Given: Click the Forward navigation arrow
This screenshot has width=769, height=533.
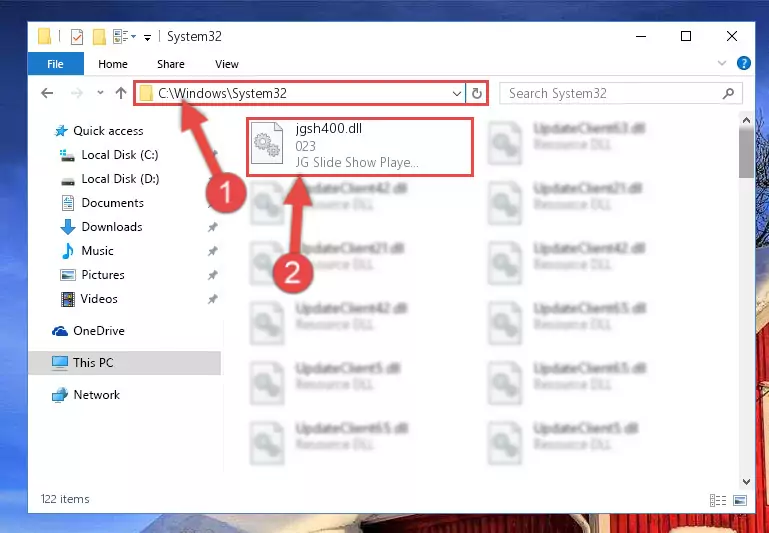Looking at the screenshot, I should click(77, 93).
